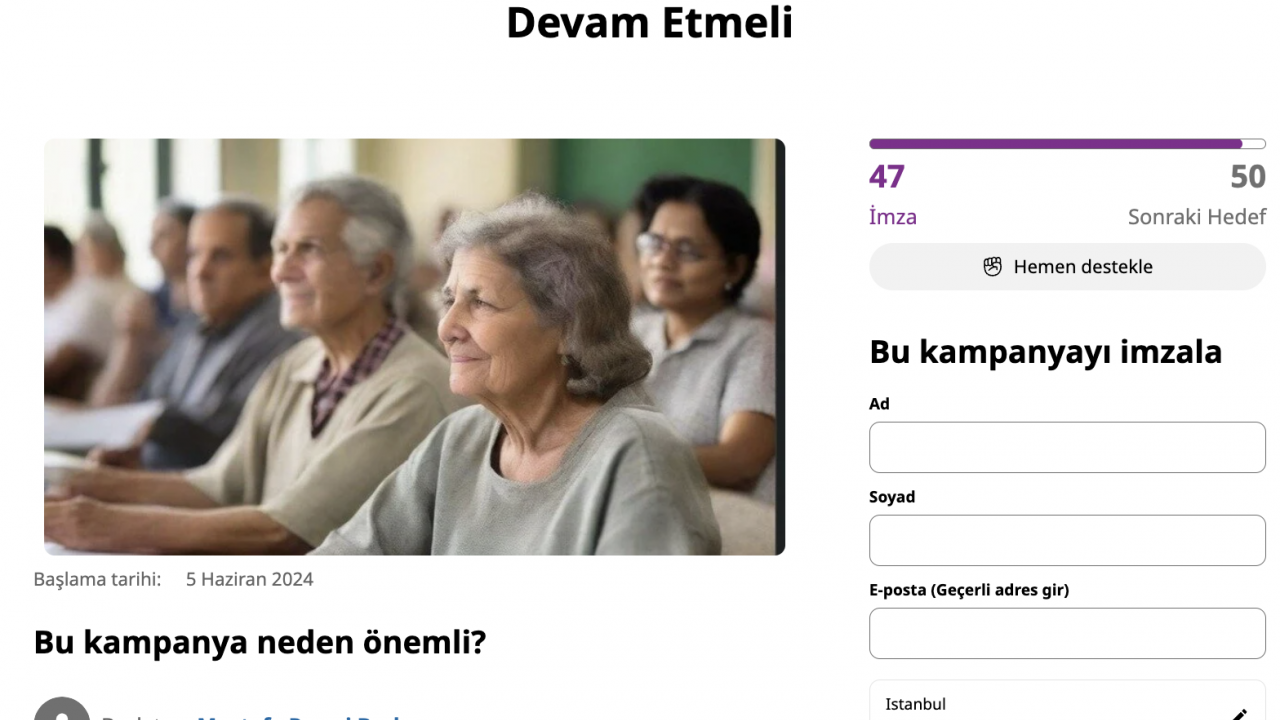Click the campaign photo of elderly people
1280x720 pixels.
(414, 347)
